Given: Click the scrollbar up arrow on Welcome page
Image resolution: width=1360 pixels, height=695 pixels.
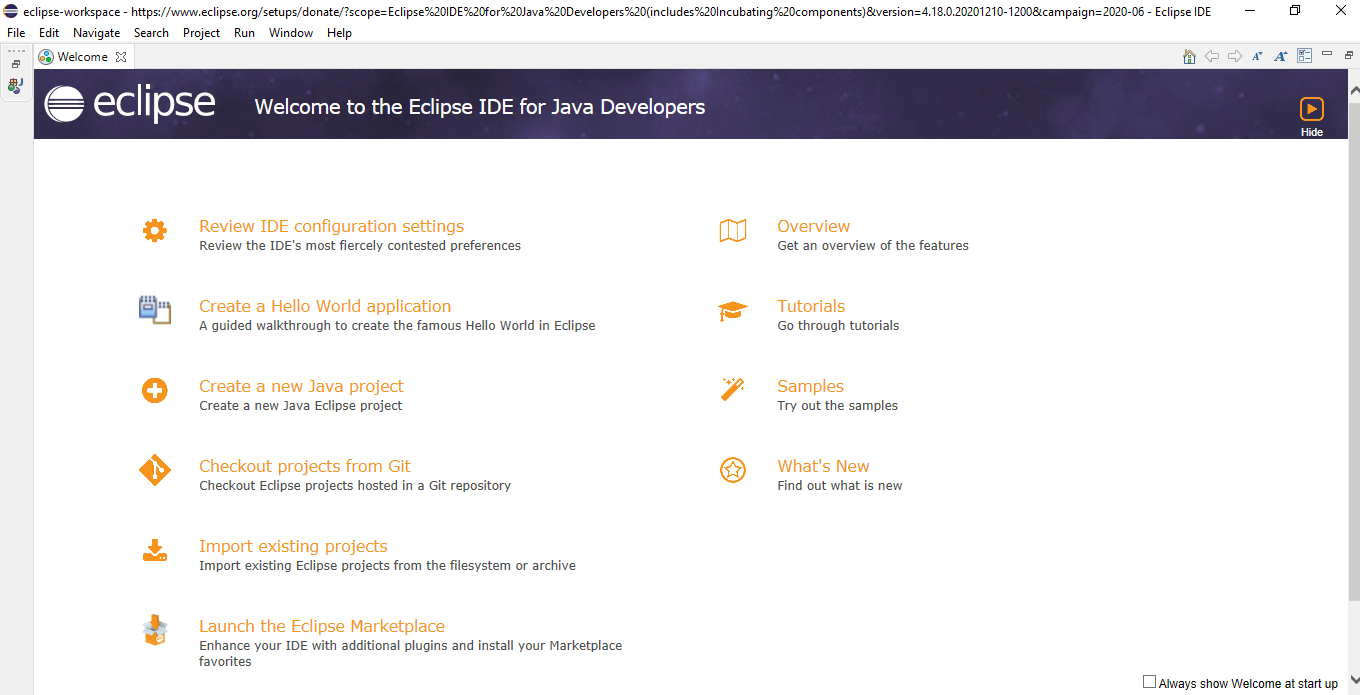Looking at the screenshot, I should [x=1354, y=92].
